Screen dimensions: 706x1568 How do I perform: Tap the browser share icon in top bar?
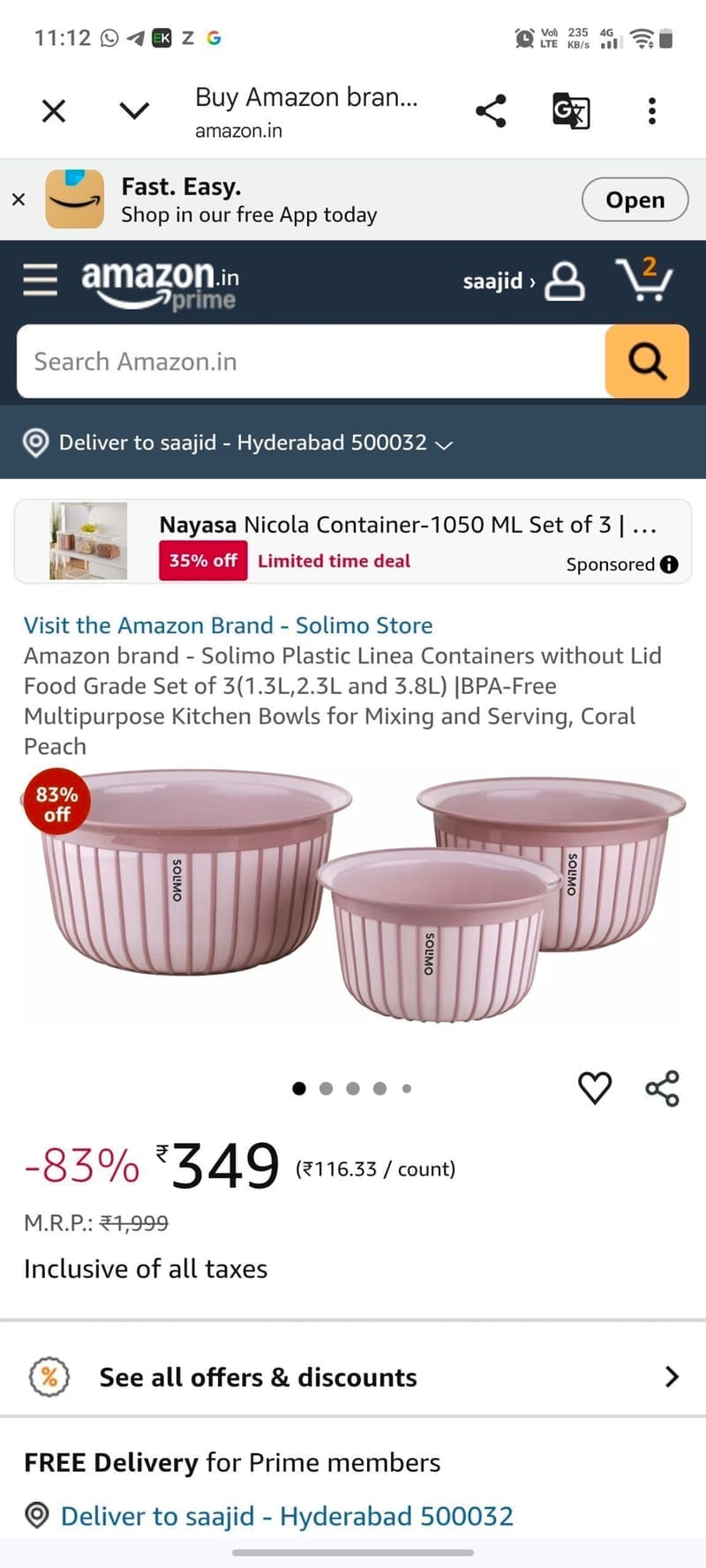tap(491, 111)
